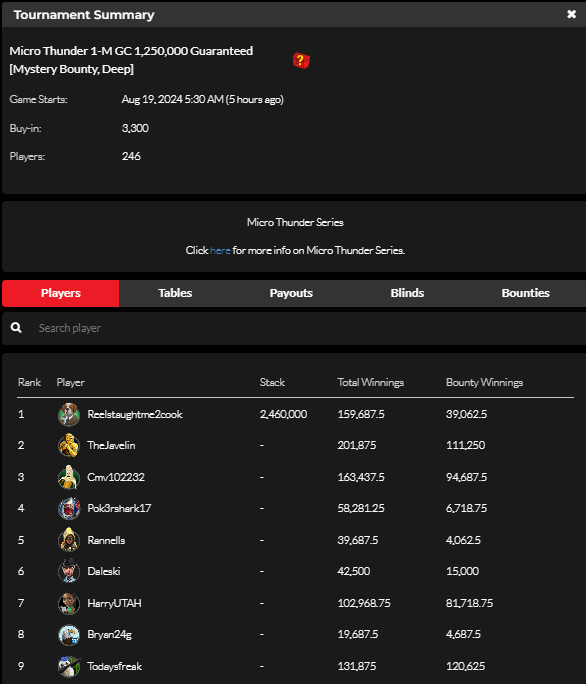
Task: Click the 2,460,000 stack value
Action: coord(283,414)
